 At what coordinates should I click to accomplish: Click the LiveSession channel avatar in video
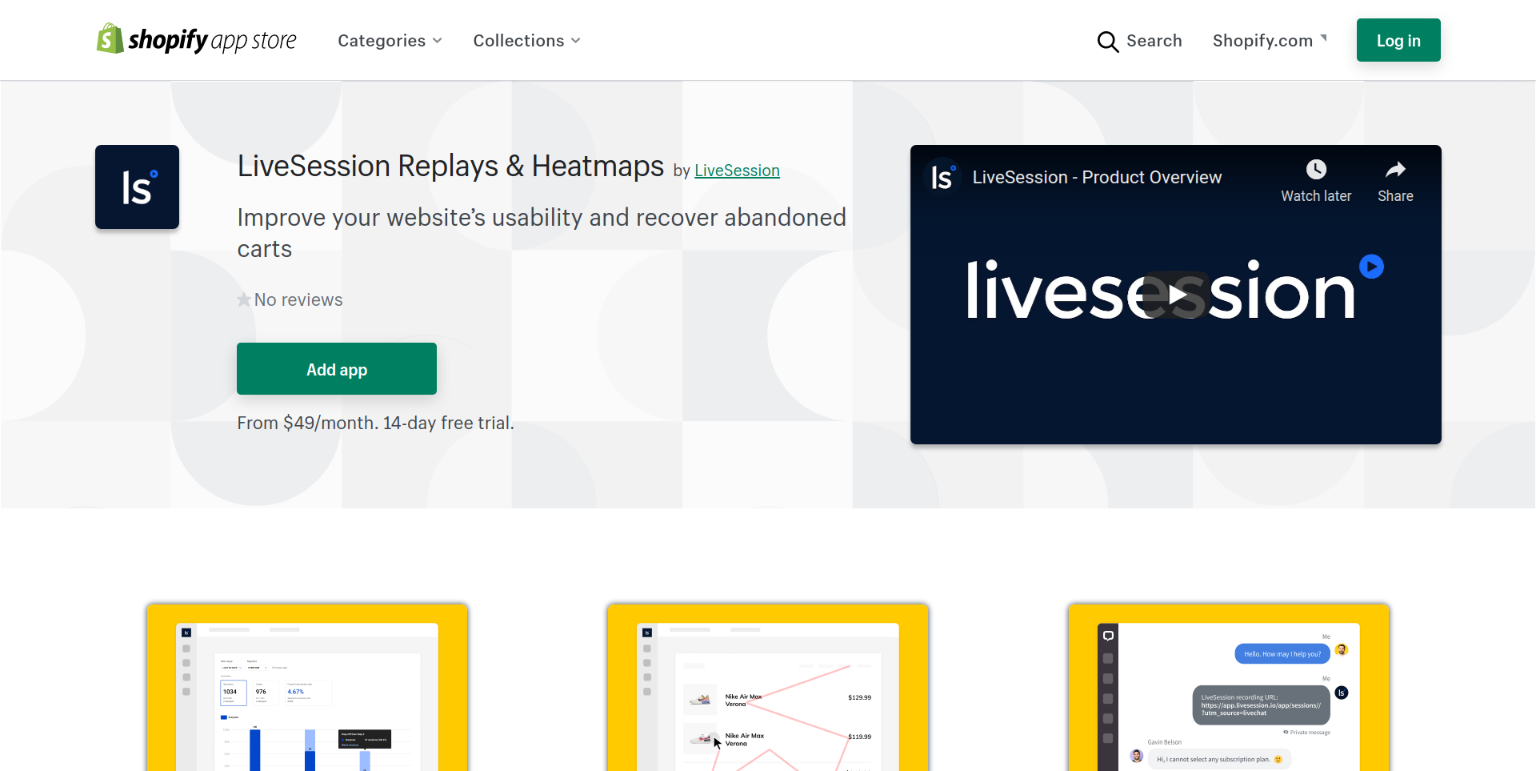[941, 177]
